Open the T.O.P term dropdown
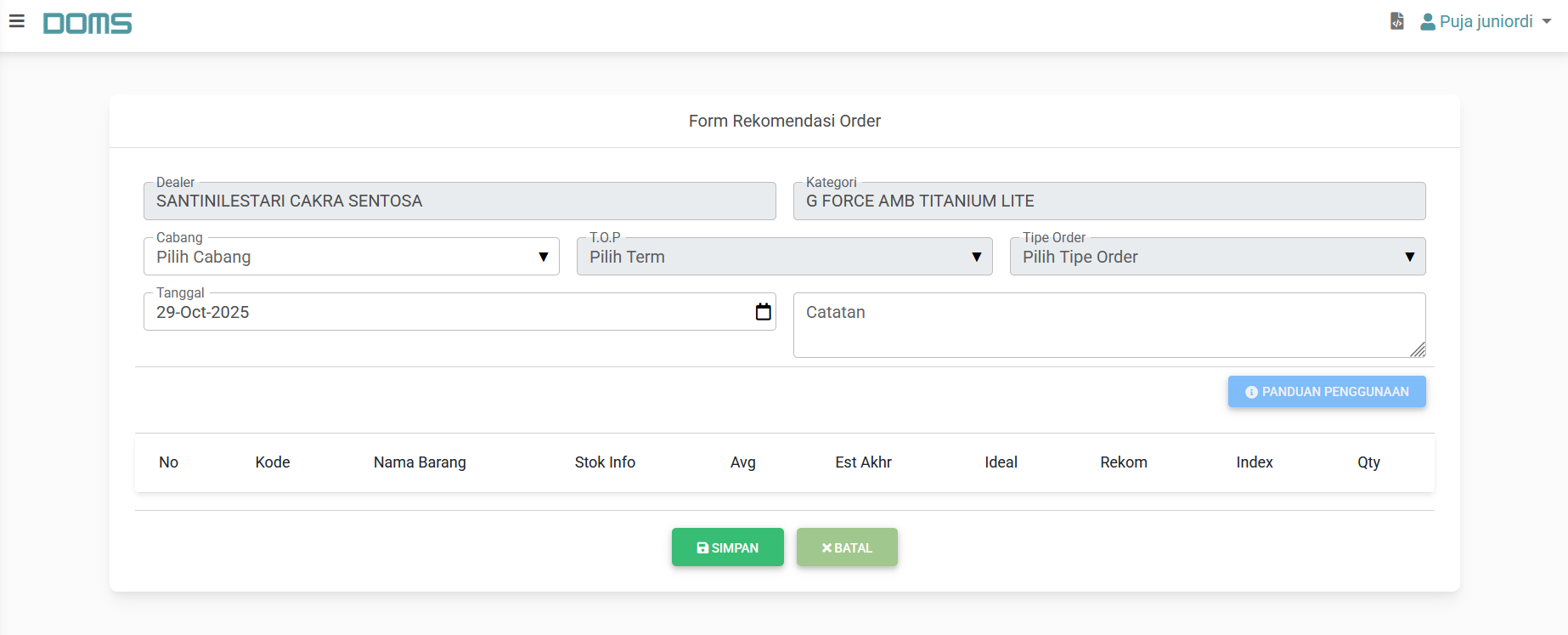The image size is (1568, 635). click(x=784, y=257)
